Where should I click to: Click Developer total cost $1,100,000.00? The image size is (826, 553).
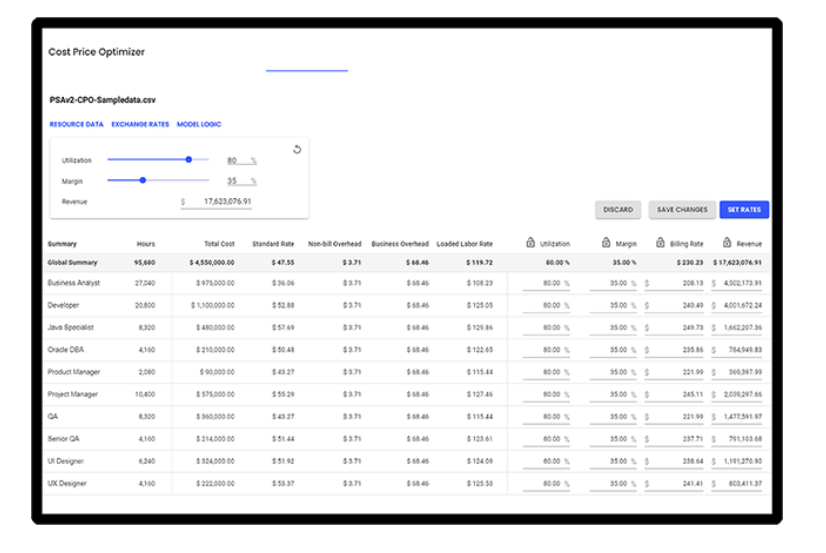pyautogui.click(x=213, y=305)
